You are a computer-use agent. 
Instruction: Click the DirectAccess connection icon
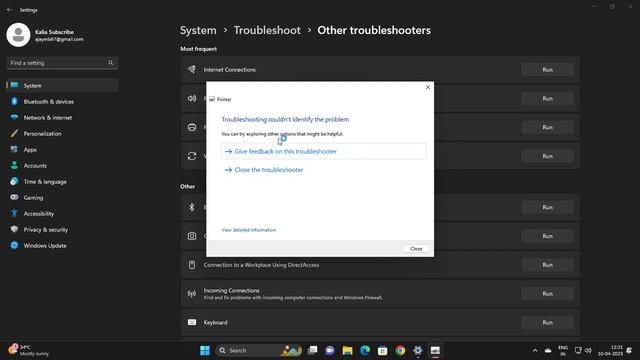coord(192,265)
